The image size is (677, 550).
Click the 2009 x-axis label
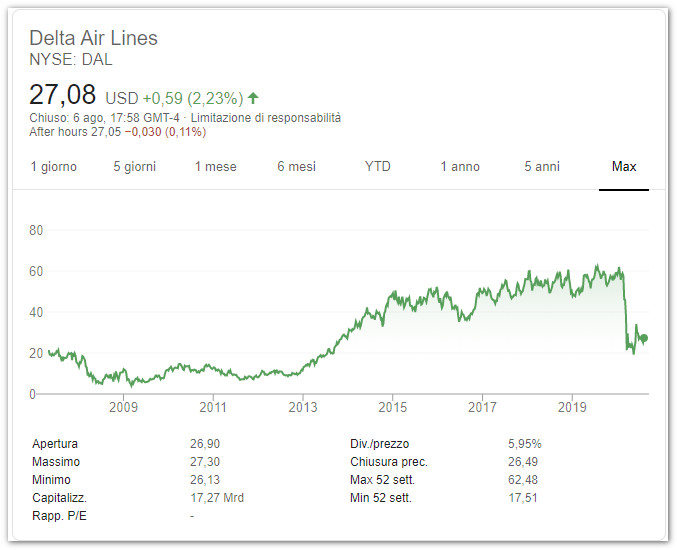[123, 407]
